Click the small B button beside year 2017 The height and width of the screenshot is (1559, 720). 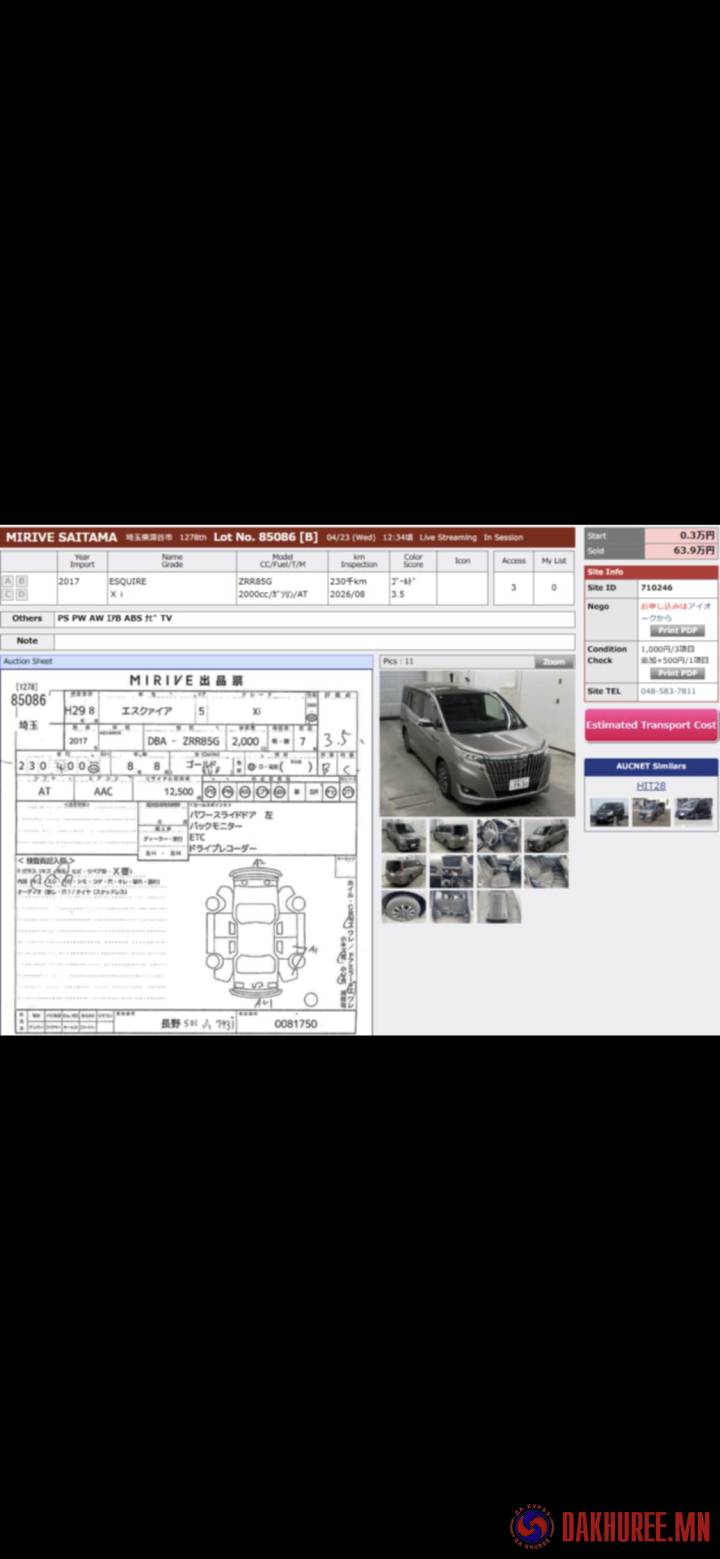(x=21, y=581)
